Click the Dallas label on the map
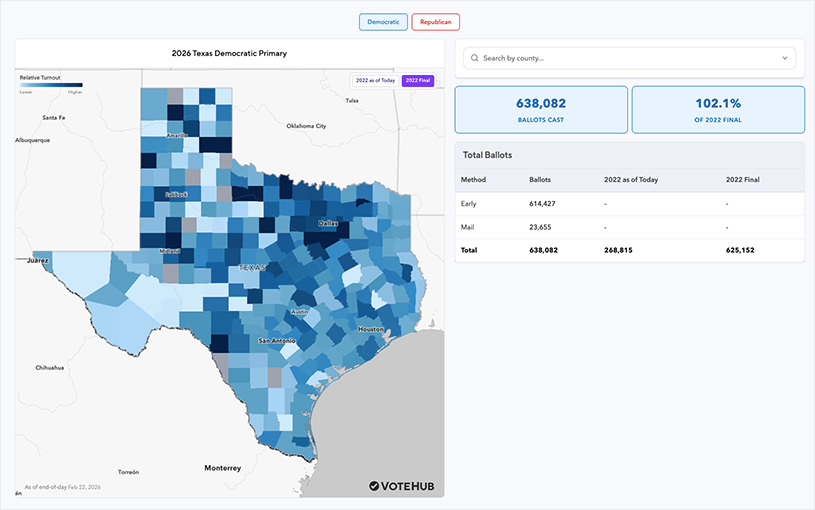Screen dimensions: 815x510 coord(327,223)
